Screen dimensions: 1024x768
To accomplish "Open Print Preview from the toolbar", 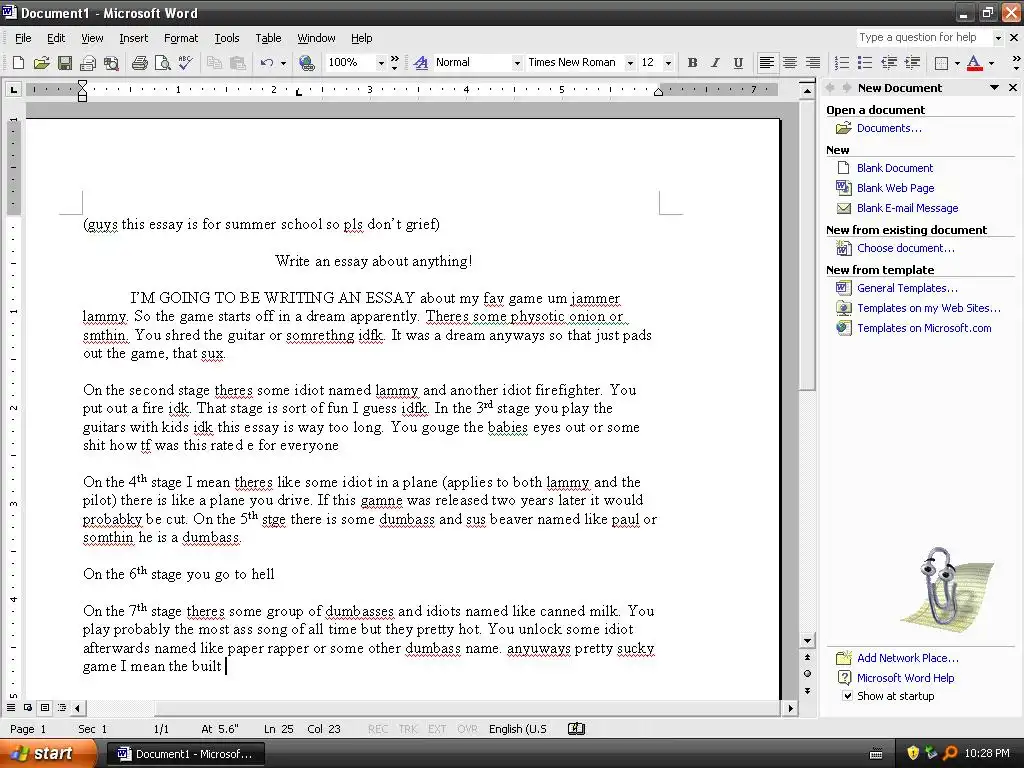I will pos(163,63).
